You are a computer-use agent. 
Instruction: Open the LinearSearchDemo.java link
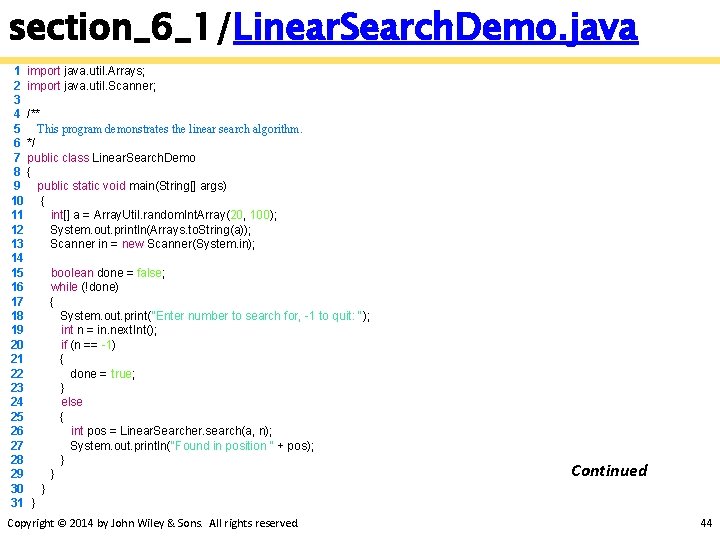pyautogui.click(x=435, y=28)
